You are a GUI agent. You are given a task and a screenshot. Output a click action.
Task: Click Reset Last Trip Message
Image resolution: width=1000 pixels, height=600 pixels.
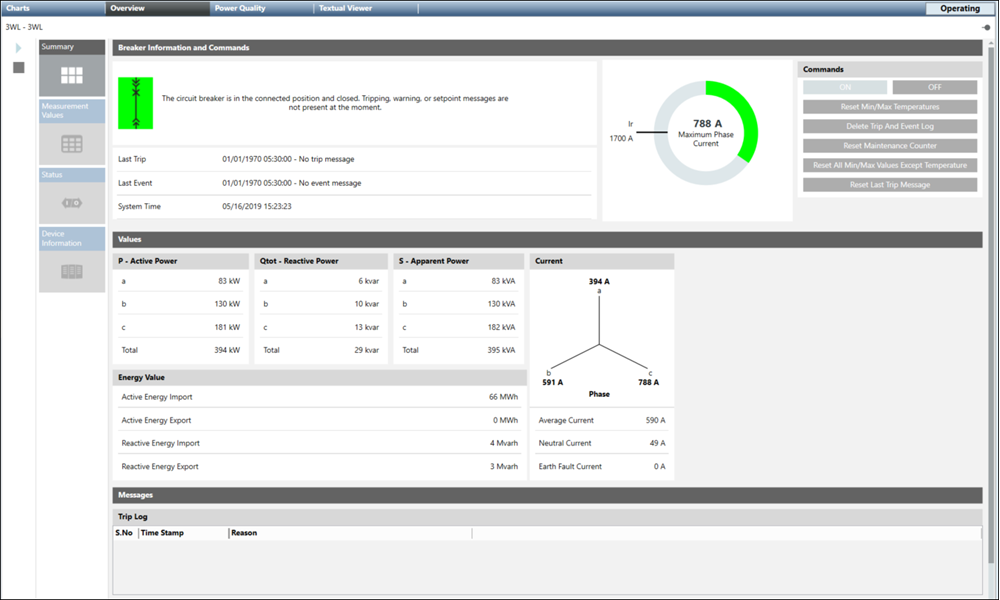click(x=889, y=185)
